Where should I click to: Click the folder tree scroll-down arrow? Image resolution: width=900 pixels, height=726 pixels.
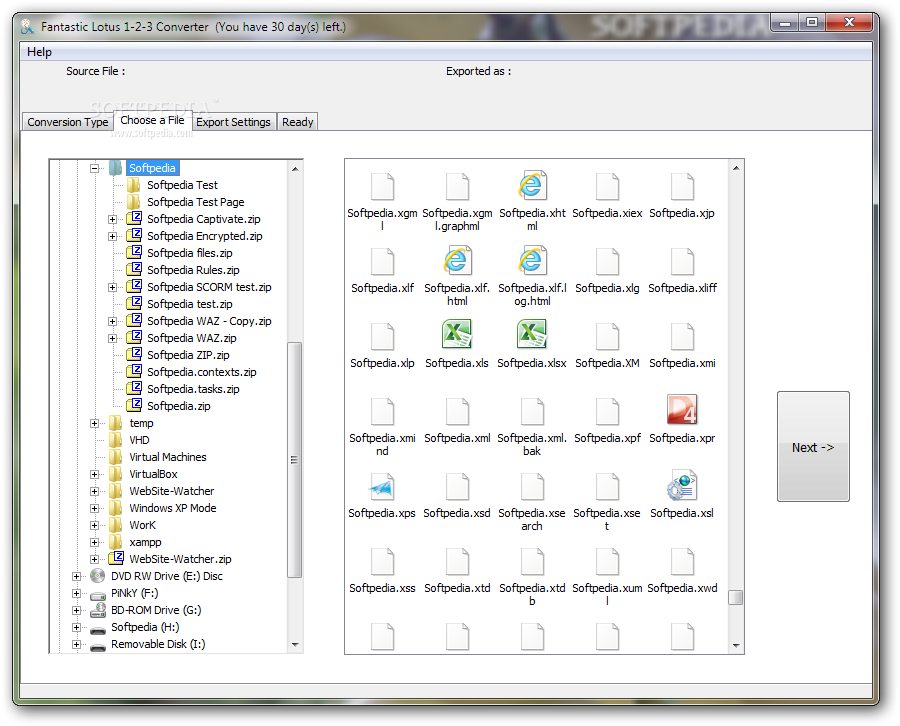[x=295, y=645]
